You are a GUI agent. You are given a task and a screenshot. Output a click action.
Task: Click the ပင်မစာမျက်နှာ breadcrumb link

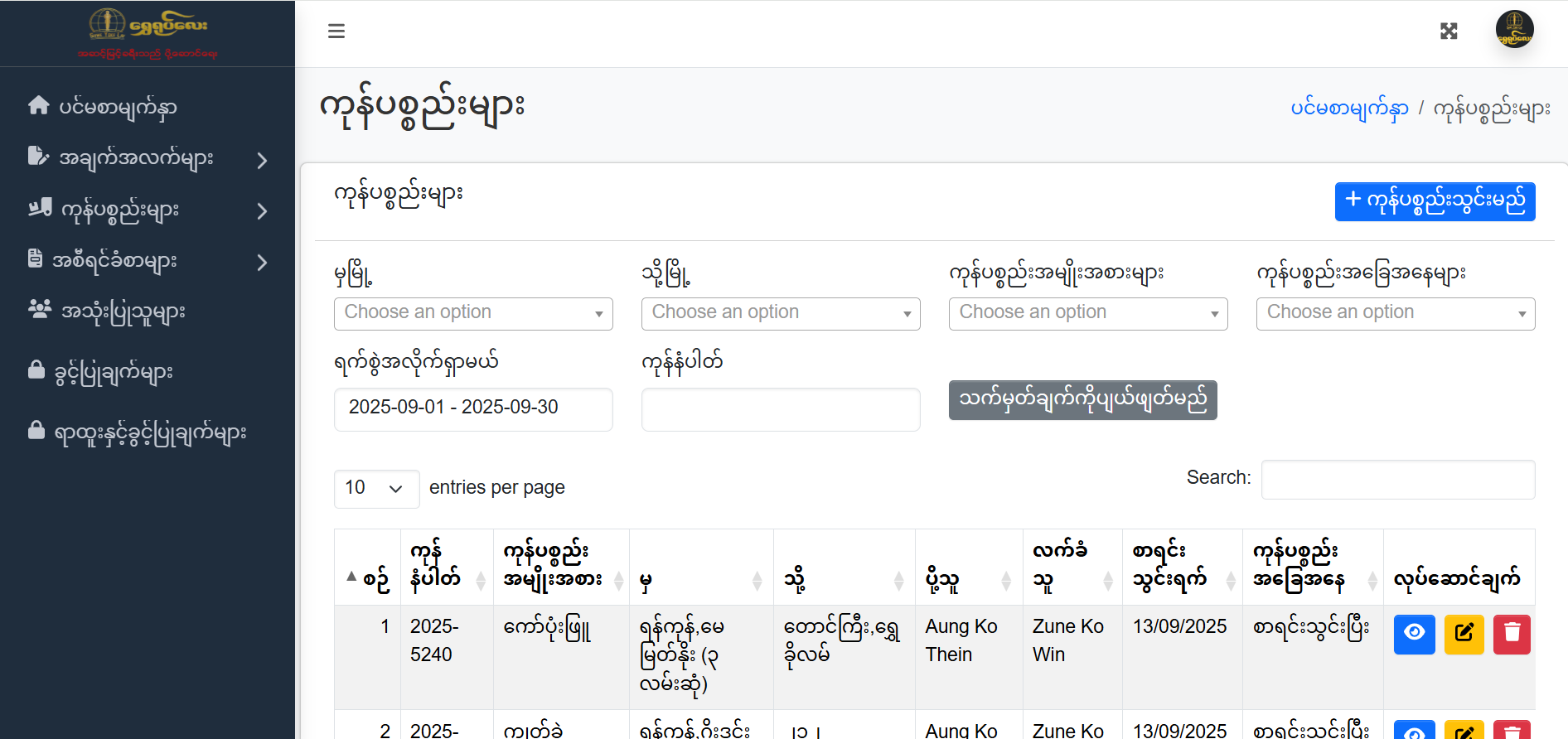pyautogui.click(x=1348, y=109)
